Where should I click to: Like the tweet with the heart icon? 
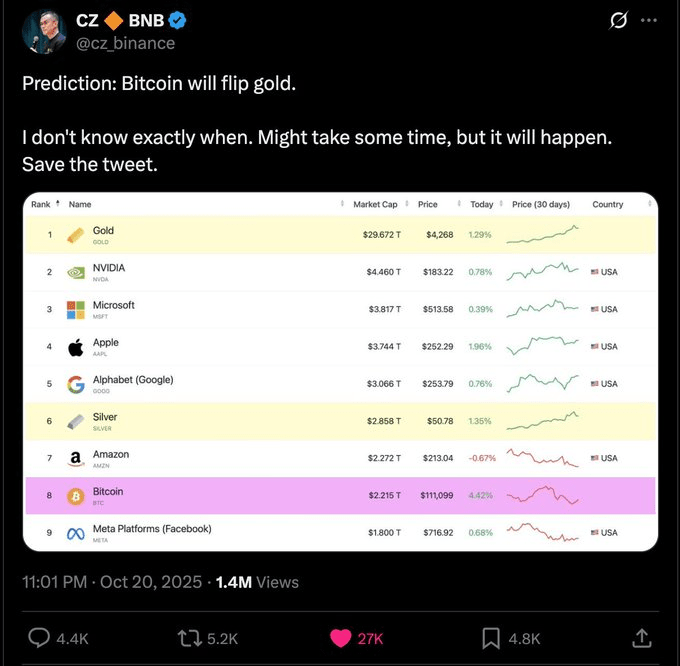coord(341,638)
